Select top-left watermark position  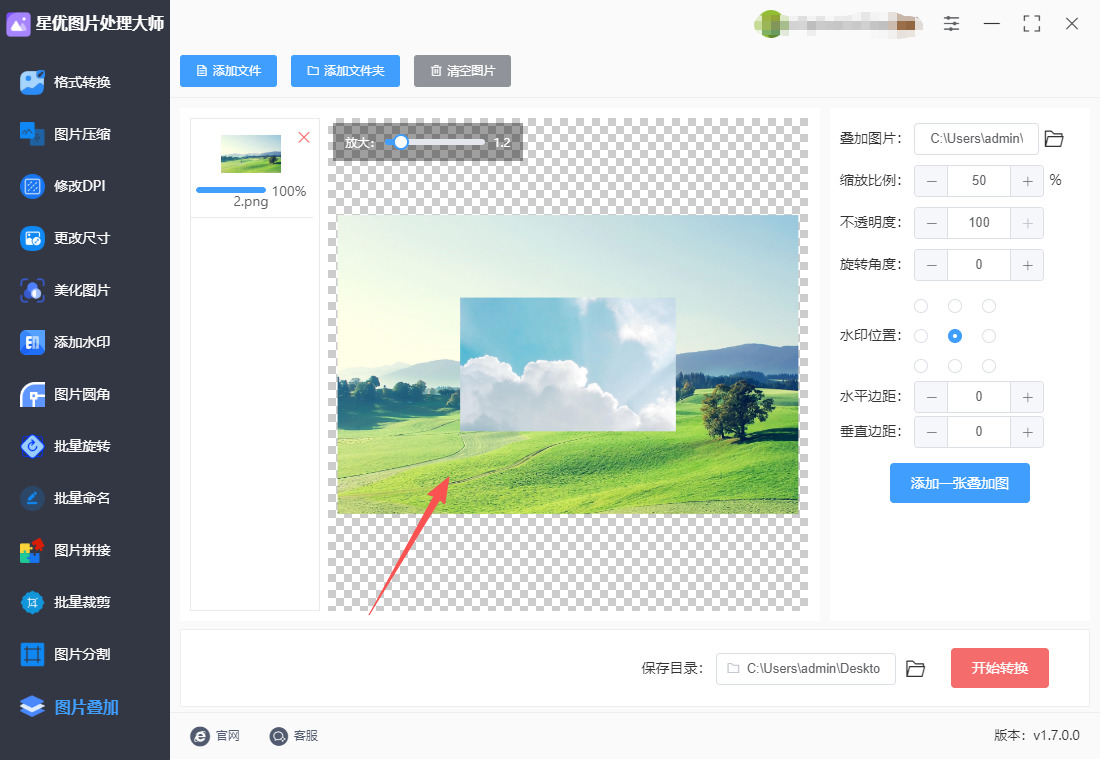921,306
